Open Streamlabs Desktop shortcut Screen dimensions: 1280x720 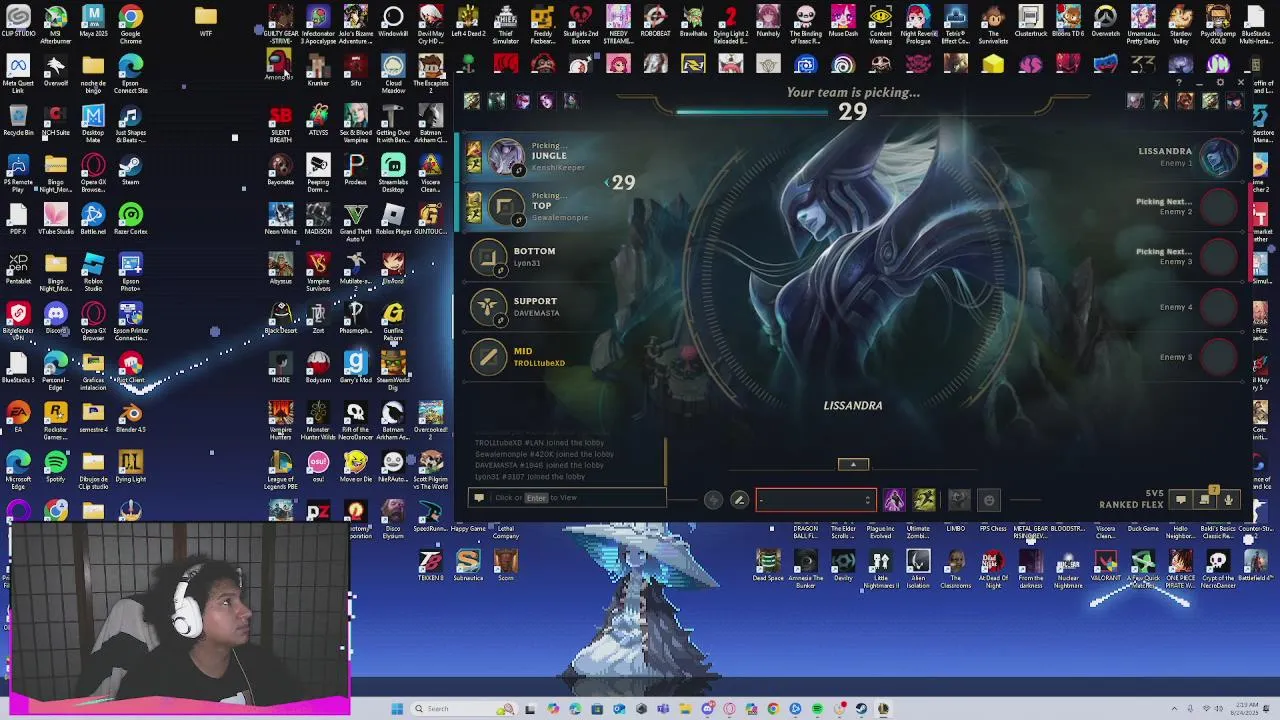coord(393,173)
